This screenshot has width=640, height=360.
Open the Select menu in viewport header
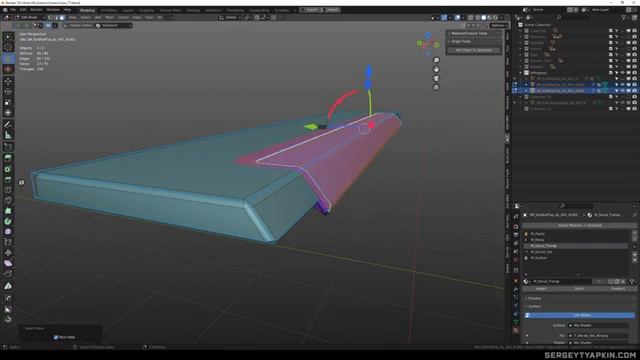pos(85,18)
